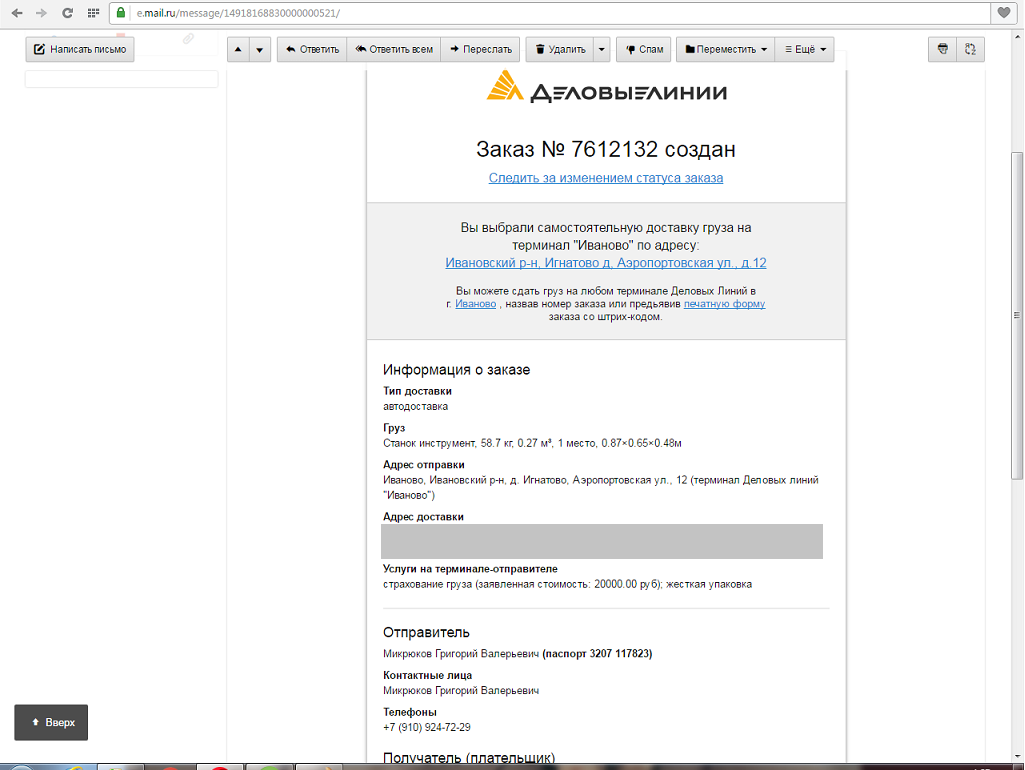Click the страхование груза services text
Image resolution: width=1025 pixels, height=770 pixels.
[x=567, y=584]
